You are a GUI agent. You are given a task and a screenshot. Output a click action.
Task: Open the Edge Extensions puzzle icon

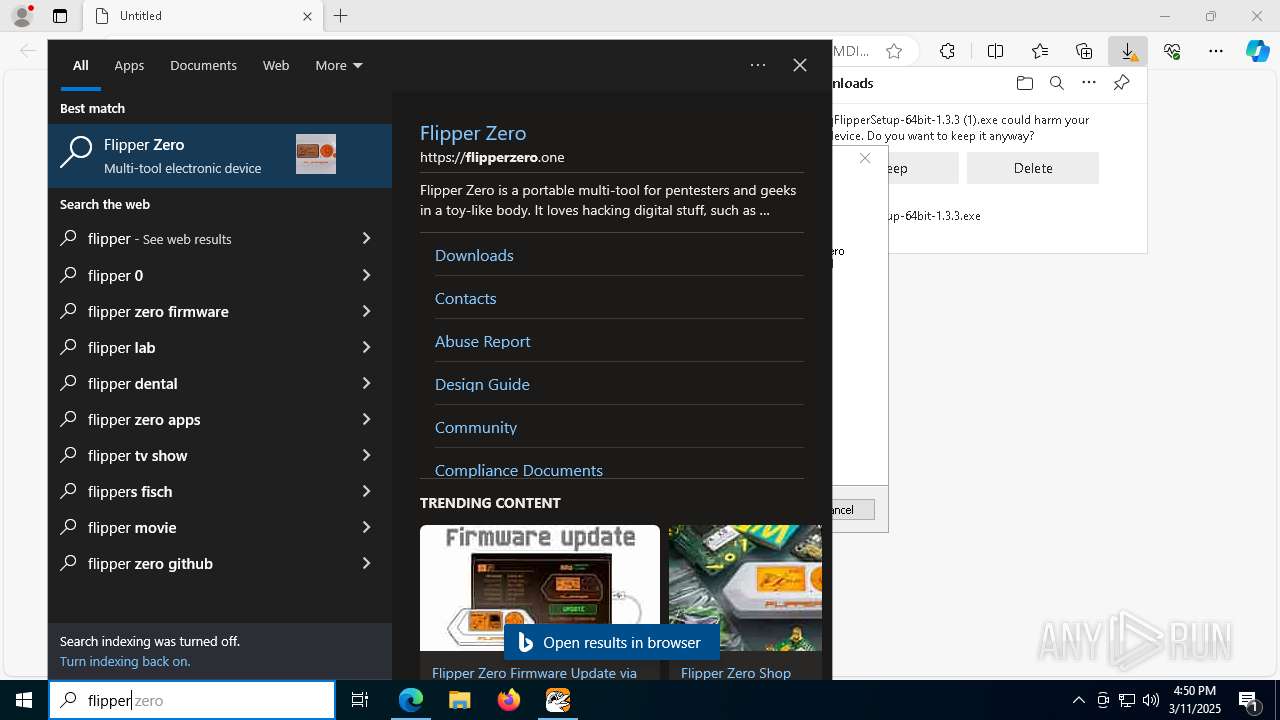tap(947, 51)
